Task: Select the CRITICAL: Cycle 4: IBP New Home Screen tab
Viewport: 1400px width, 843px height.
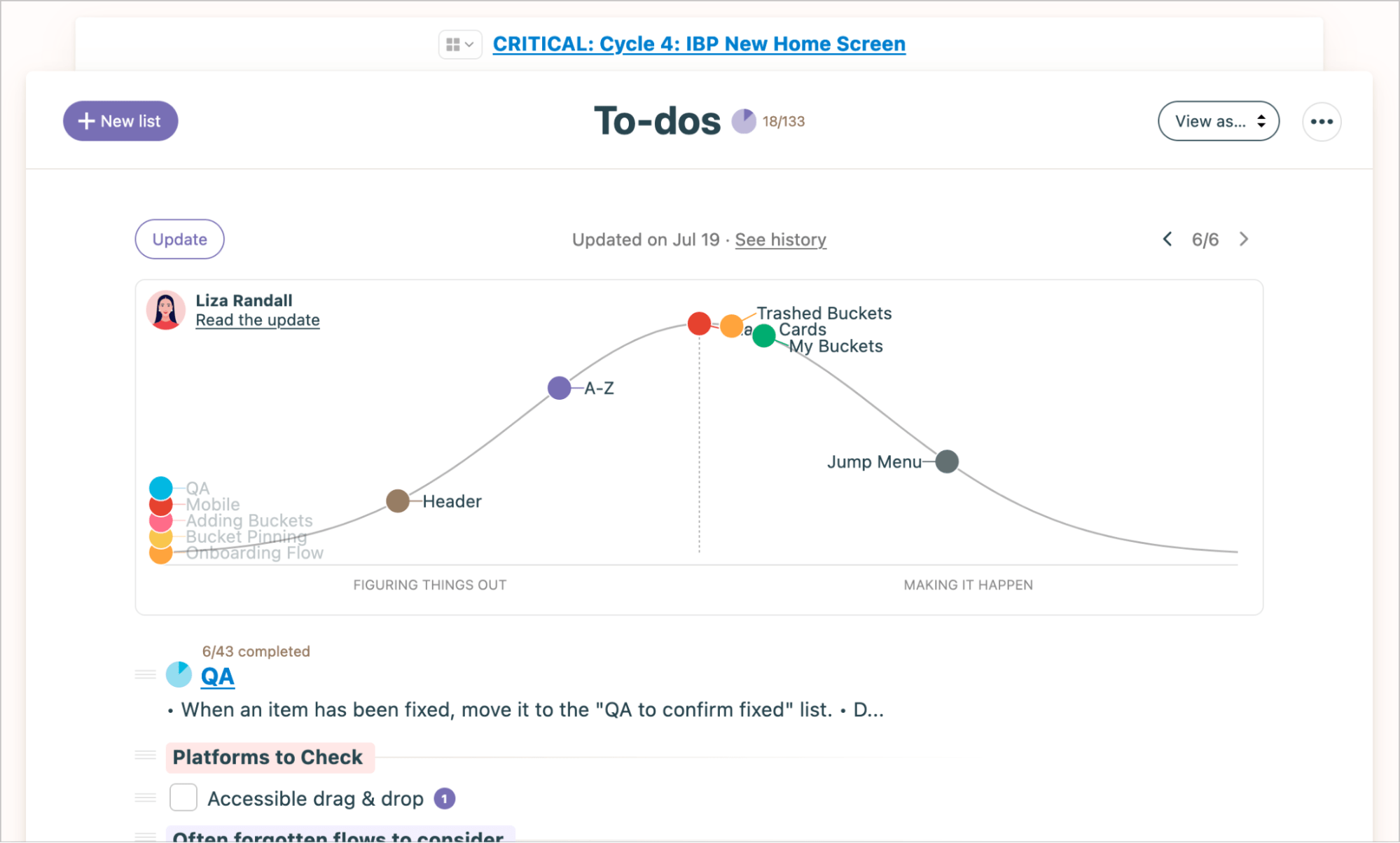Action: [697, 44]
